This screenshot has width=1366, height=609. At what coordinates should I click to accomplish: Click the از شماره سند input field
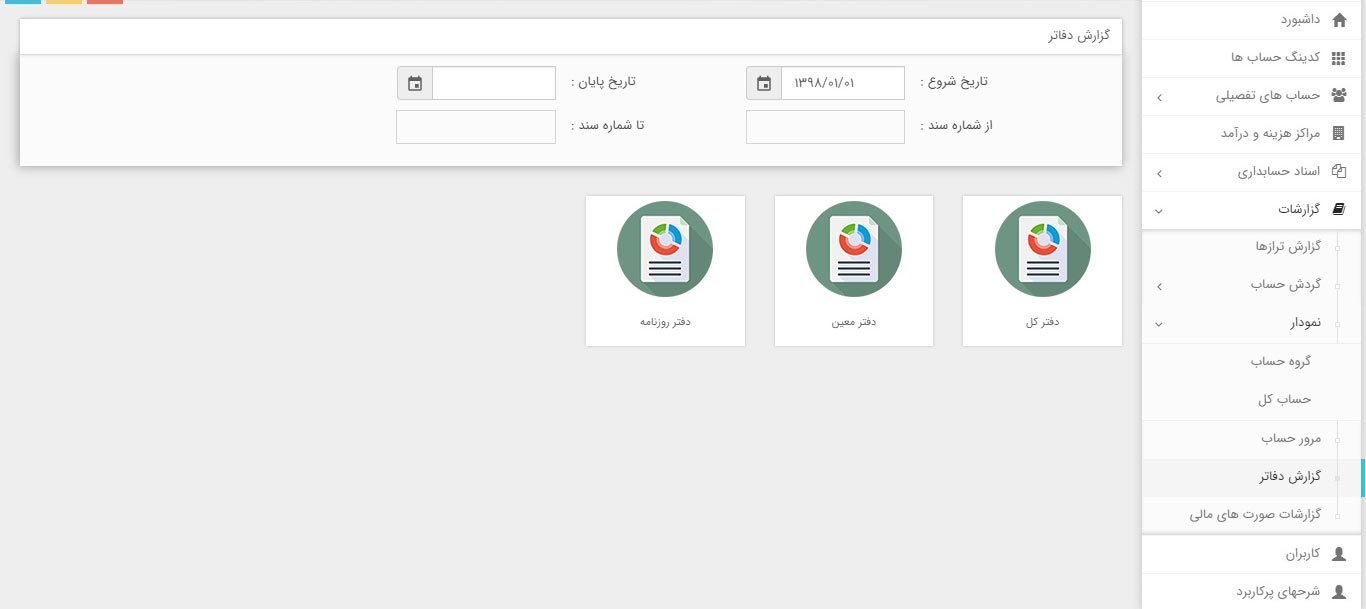[825, 127]
